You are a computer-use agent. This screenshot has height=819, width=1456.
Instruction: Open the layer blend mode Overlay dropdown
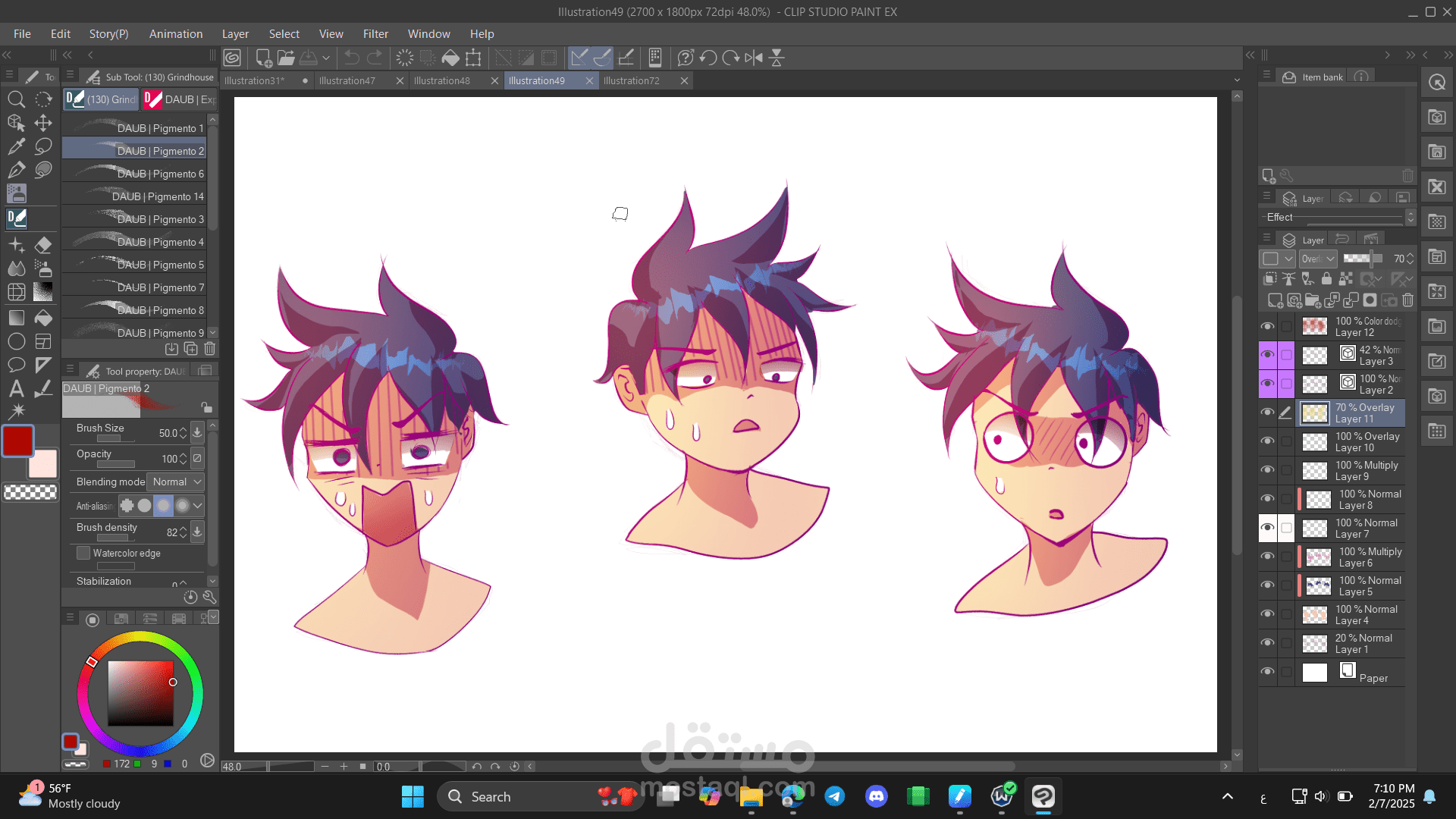(x=1318, y=259)
